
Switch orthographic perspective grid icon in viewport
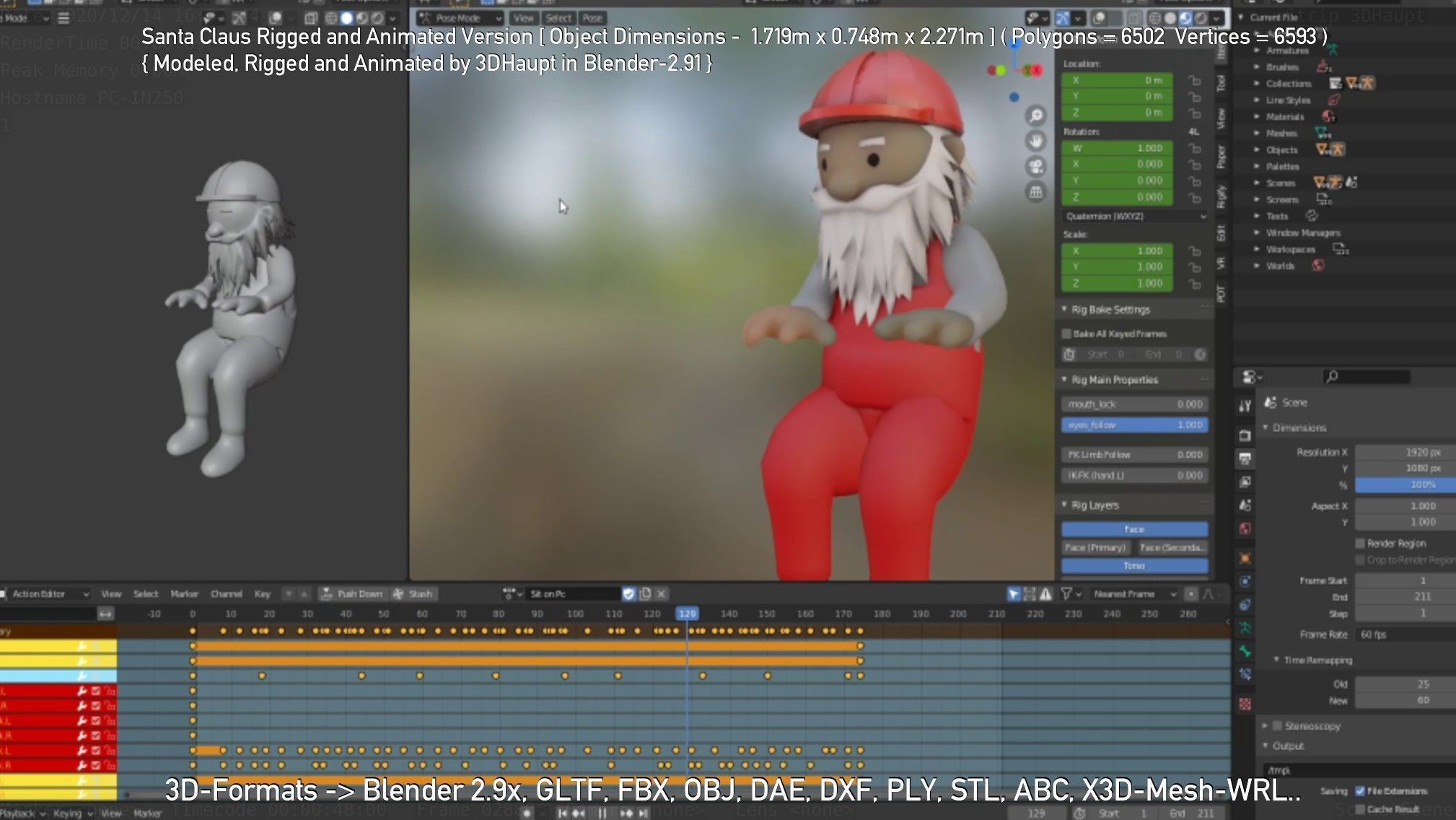pyautogui.click(x=1036, y=192)
